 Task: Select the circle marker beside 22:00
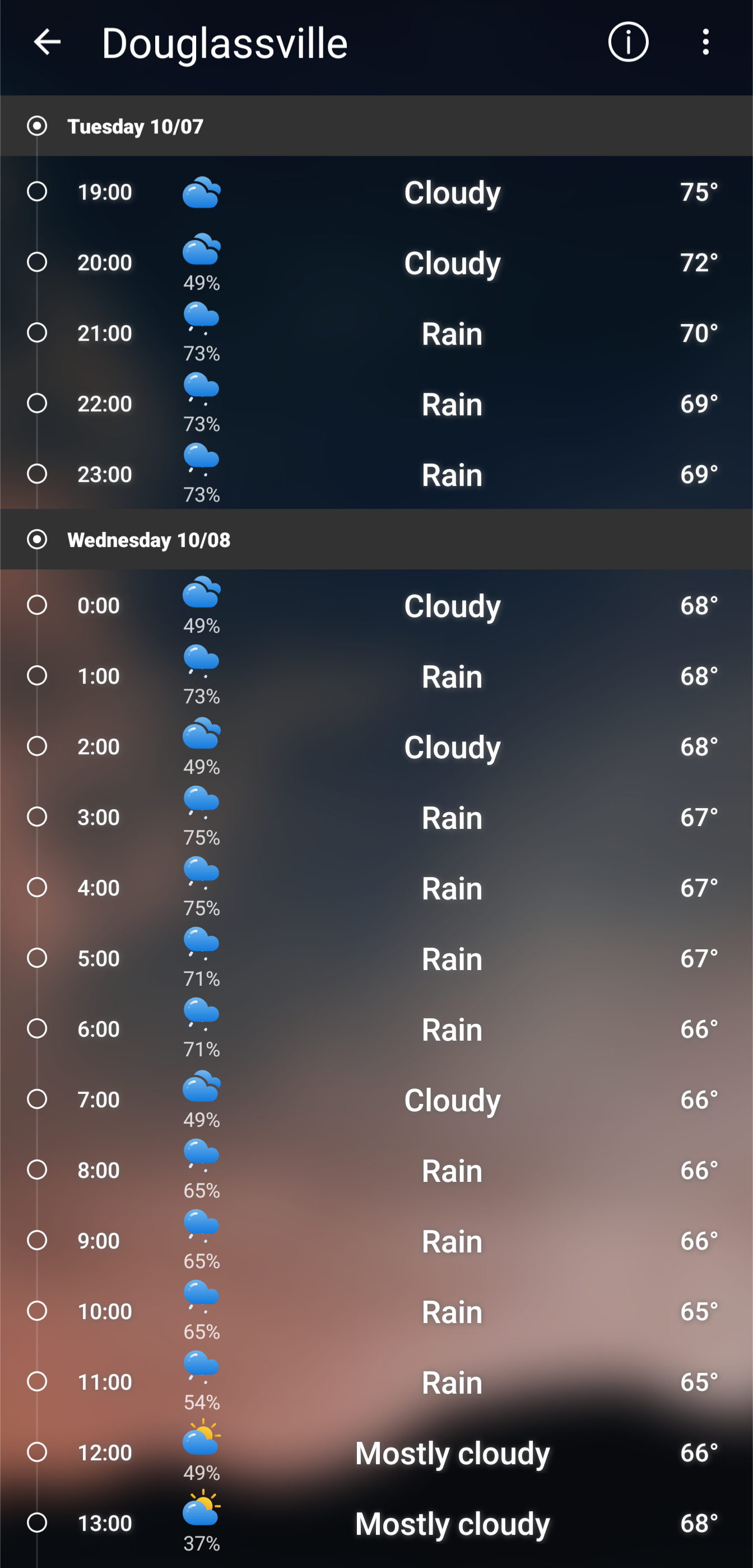tap(37, 403)
